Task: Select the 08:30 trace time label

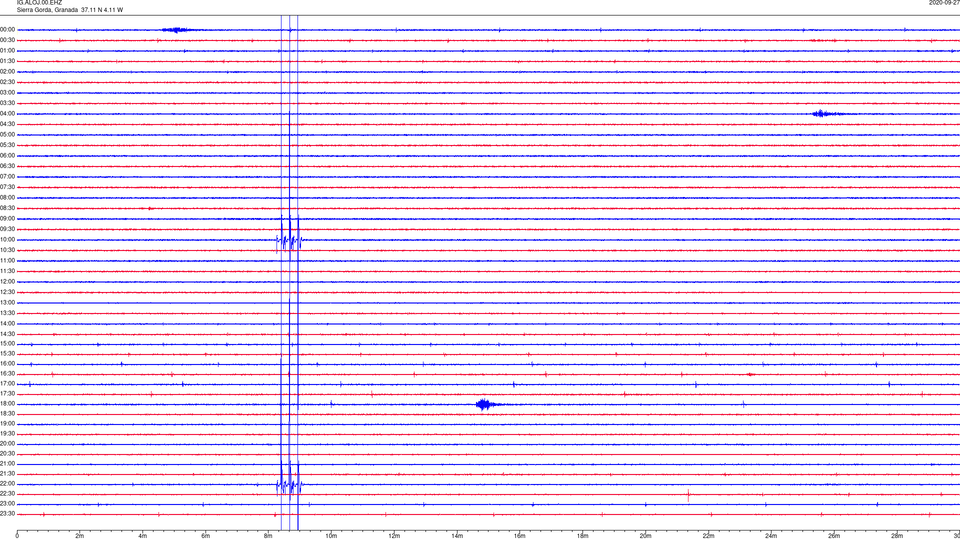Action: (8, 208)
